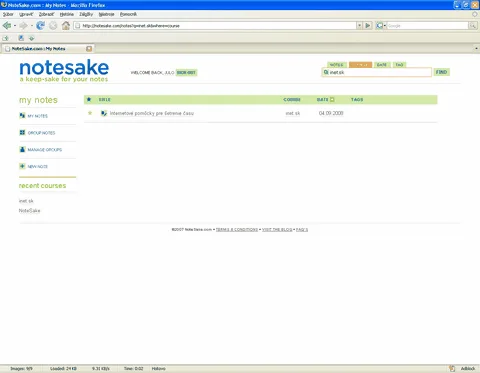Image resolution: width=480 pixels, height=373 pixels.
Task: Open the Súbor menu
Action: pyautogui.click(x=8, y=14)
